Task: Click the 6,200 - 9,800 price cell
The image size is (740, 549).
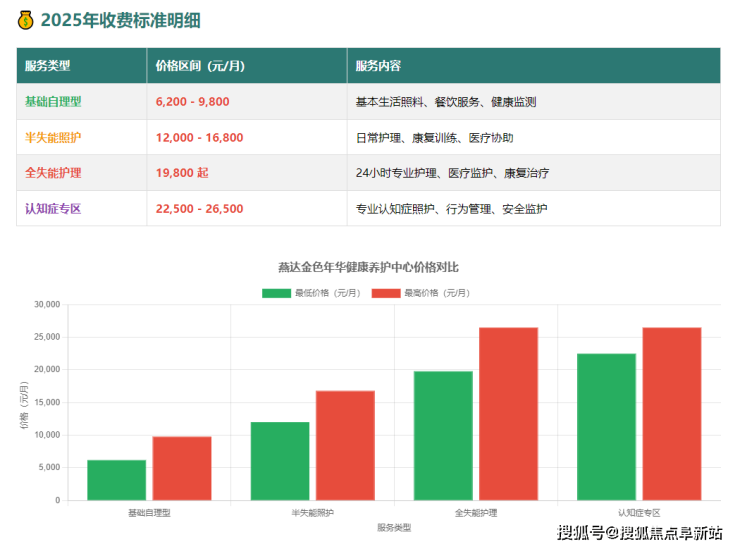Action: [193, 102]
